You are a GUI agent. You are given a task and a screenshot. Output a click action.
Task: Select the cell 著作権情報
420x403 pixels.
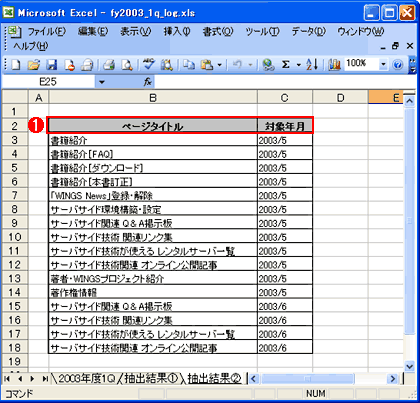153,292
